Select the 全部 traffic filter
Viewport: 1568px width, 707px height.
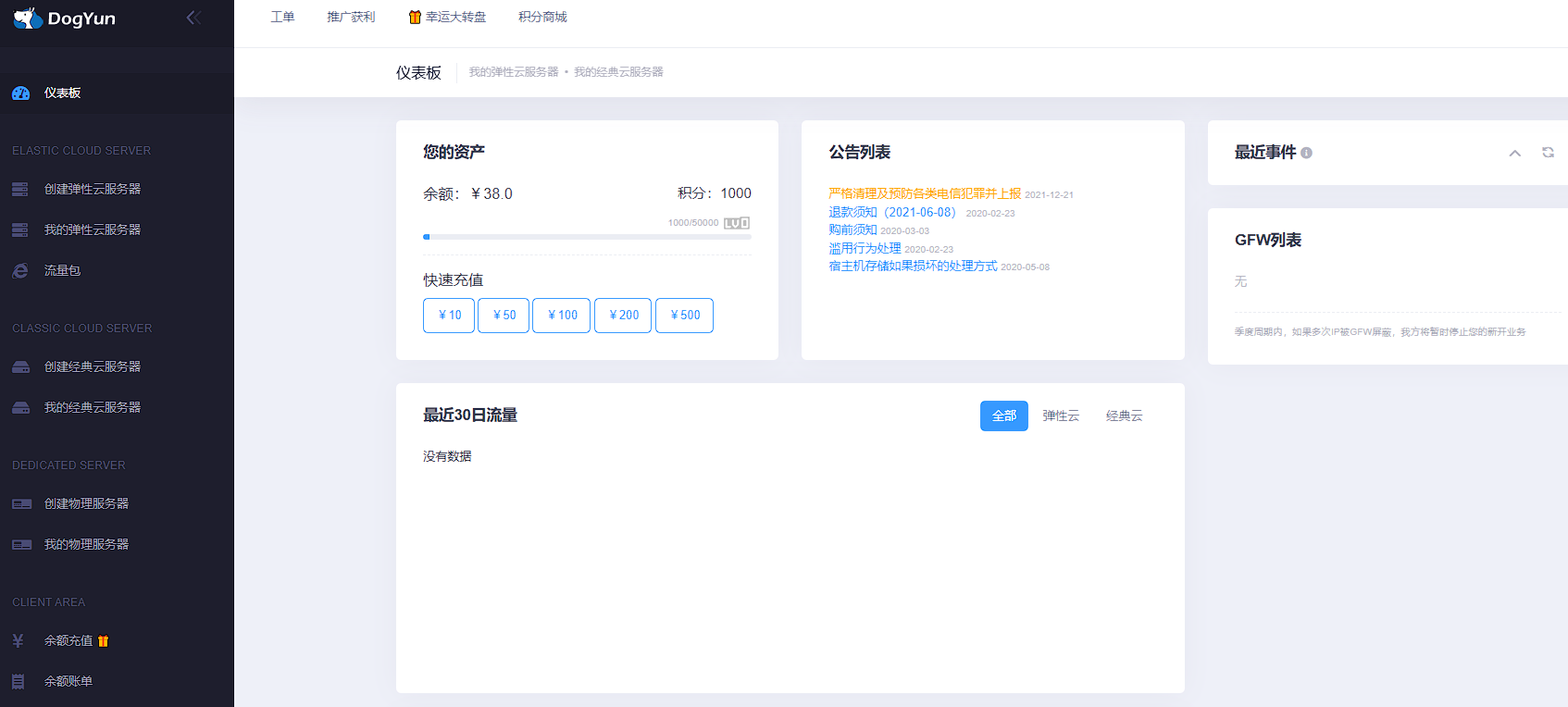click(x=1003, y=416)
